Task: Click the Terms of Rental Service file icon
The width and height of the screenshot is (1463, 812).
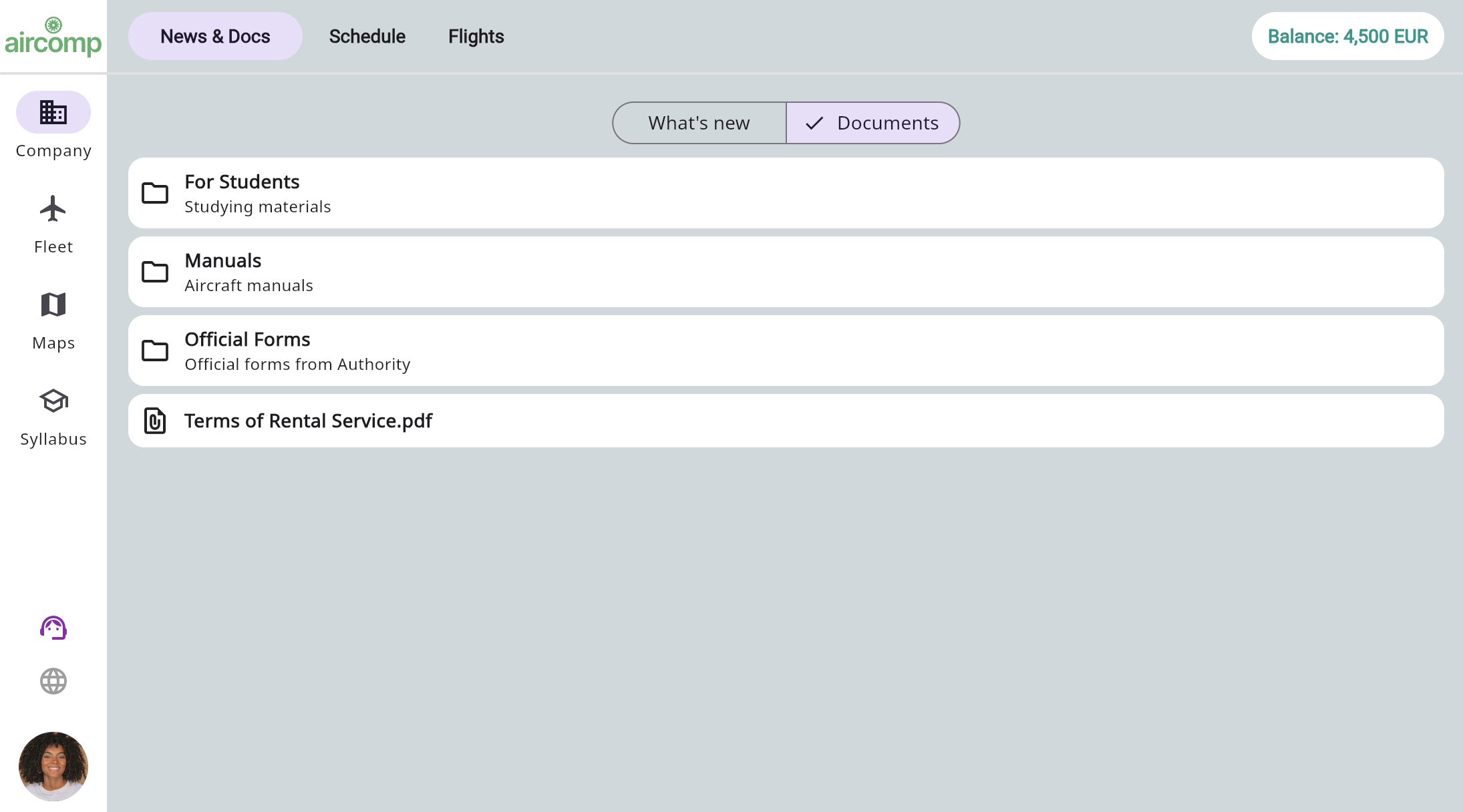Action: [x=154, y=421]
